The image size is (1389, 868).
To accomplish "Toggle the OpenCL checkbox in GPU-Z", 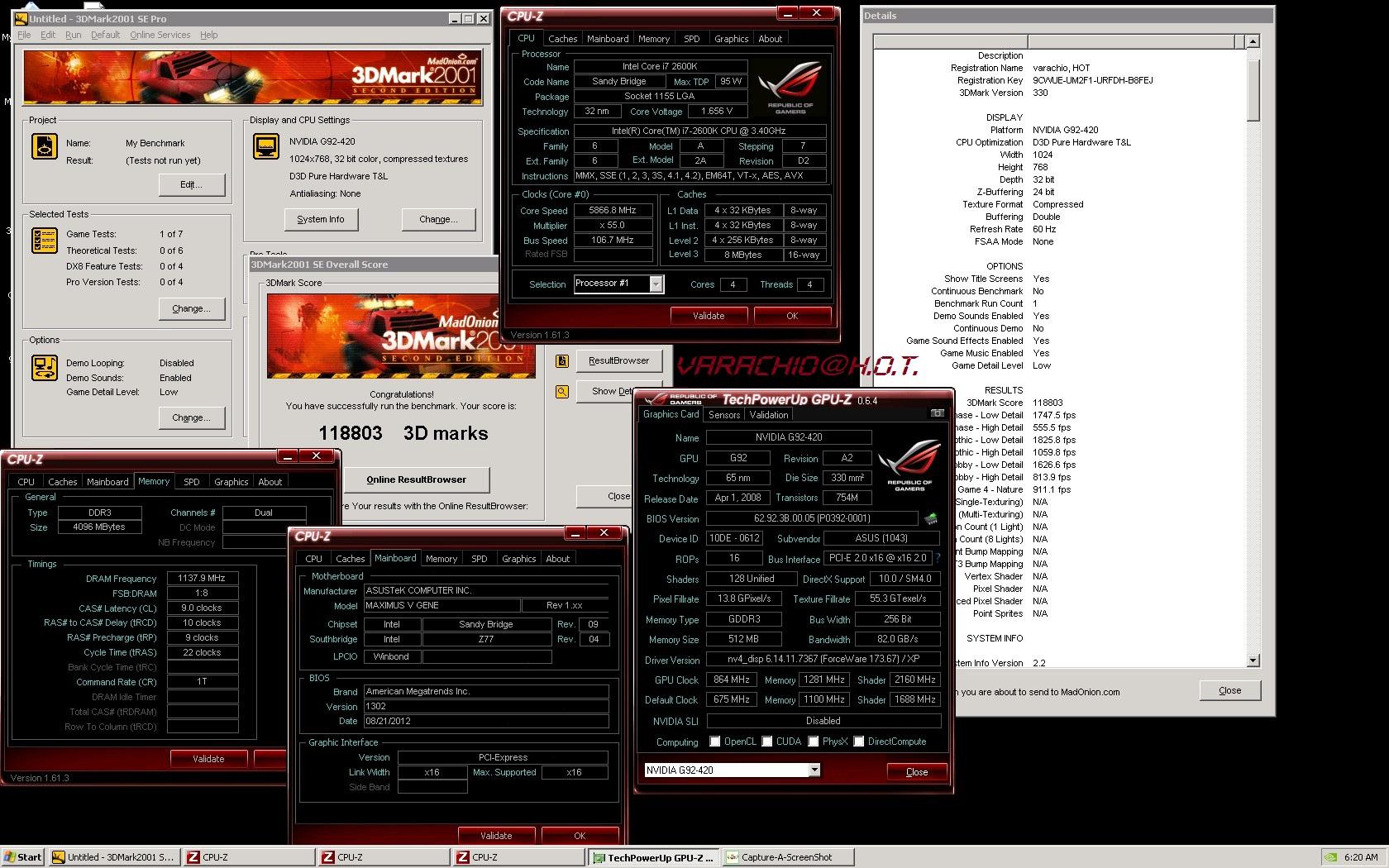I will click(715, 742).
